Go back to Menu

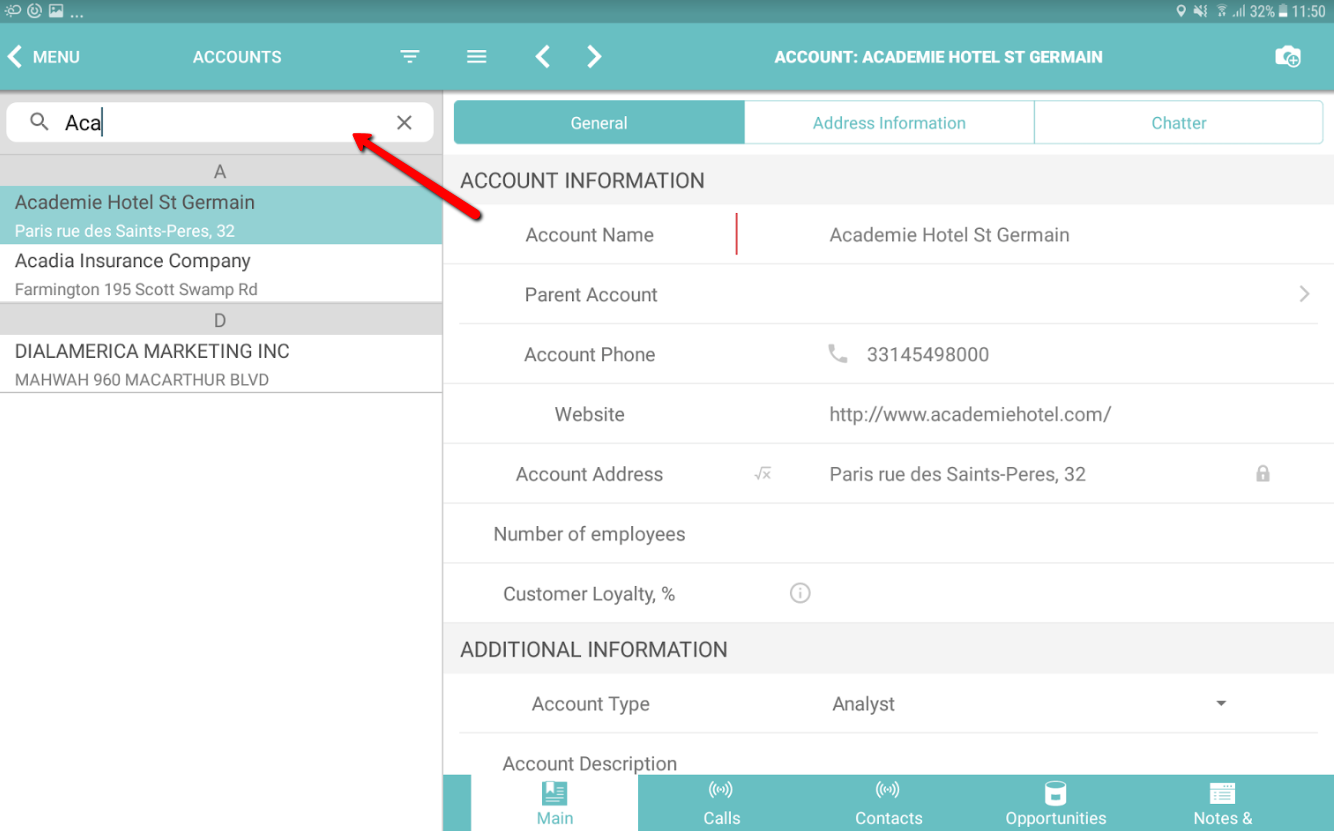pyautogui.click(x=44, y=57)
